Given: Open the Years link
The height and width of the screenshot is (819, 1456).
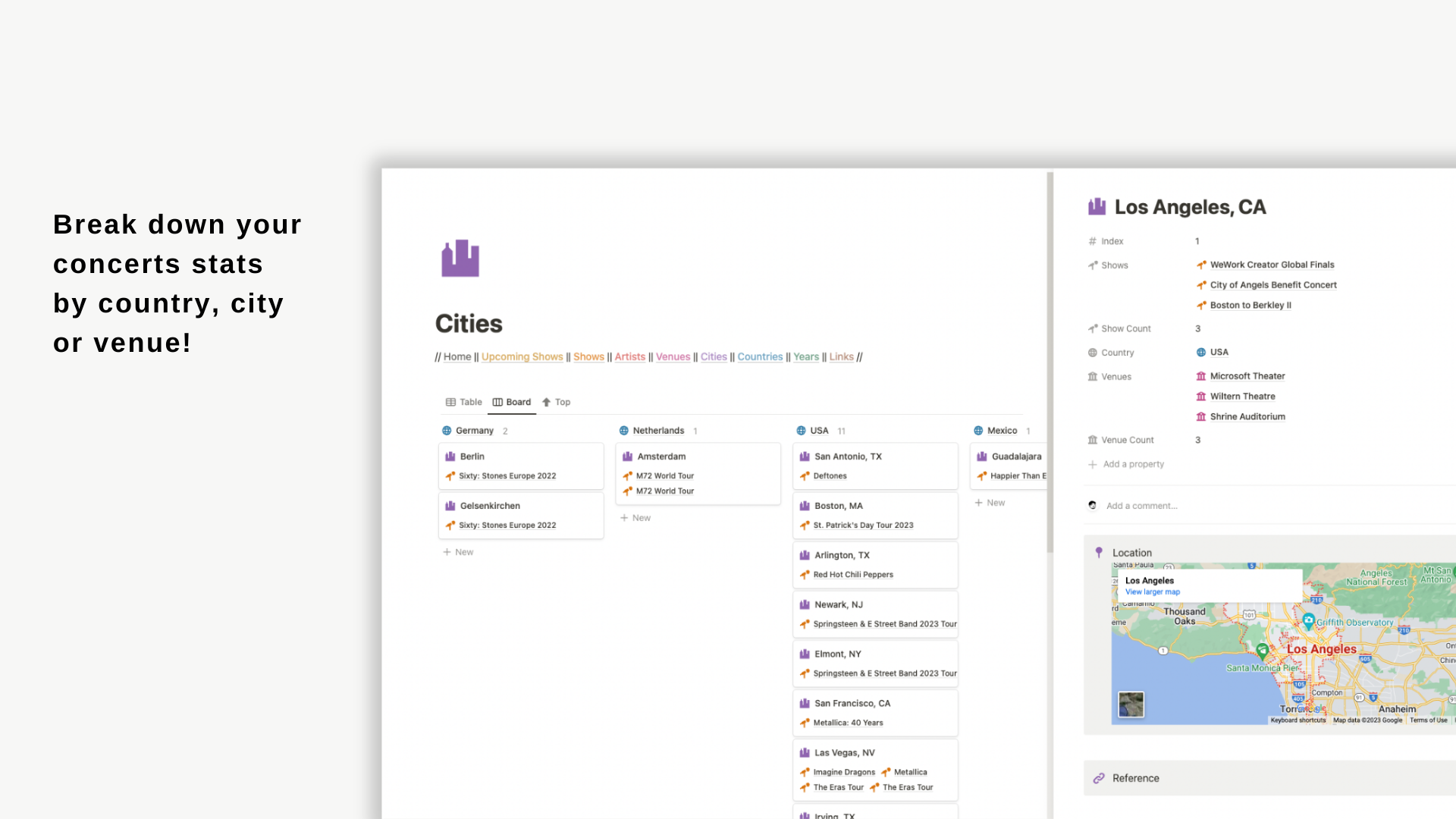Looking at the screenshot, I should pos(806,357).
